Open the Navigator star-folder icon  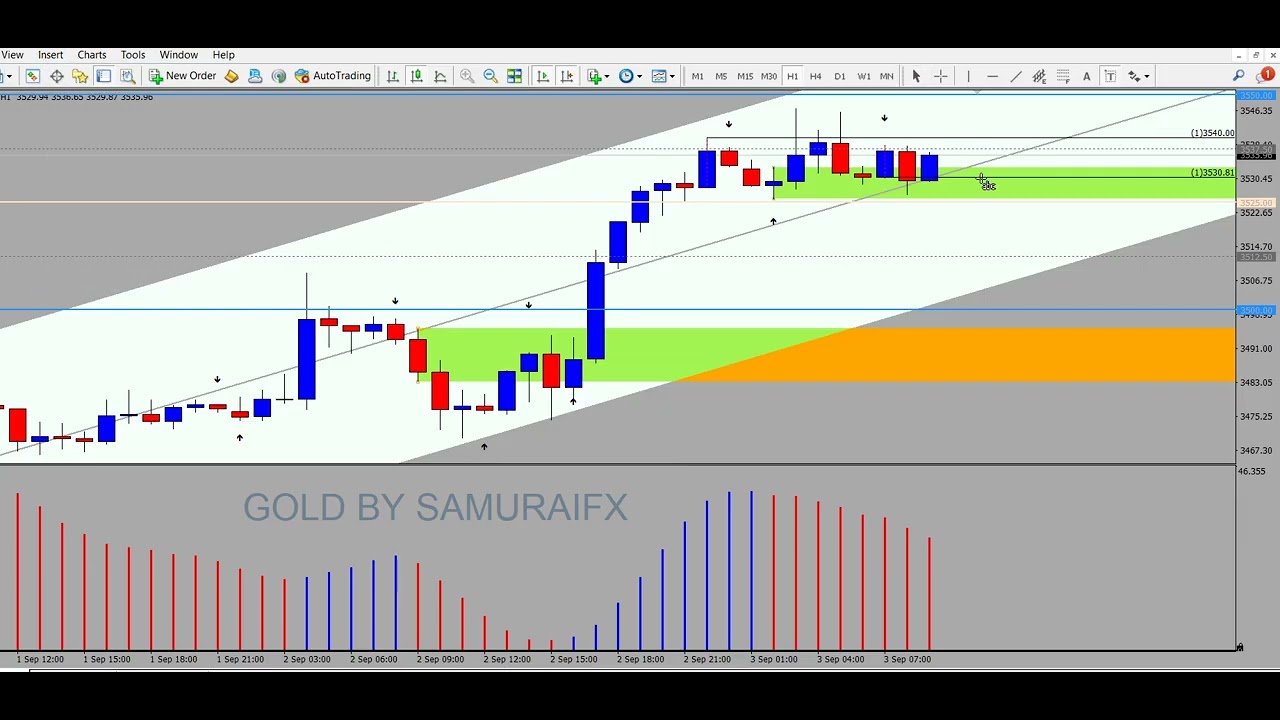(80, 76)
